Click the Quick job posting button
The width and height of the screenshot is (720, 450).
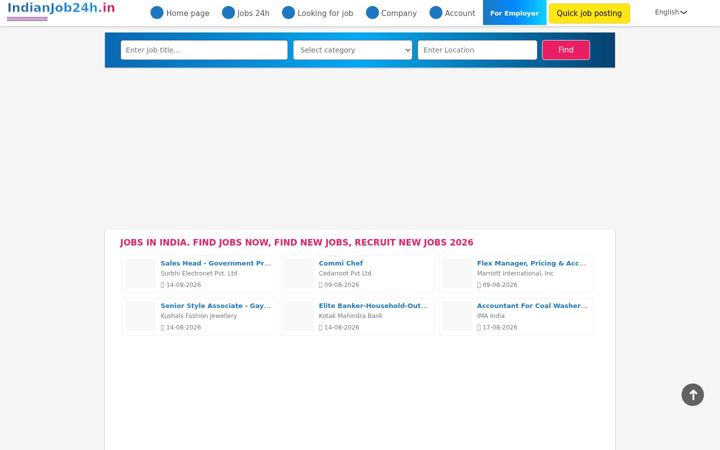pyautogui.click(x=589, y=13)
